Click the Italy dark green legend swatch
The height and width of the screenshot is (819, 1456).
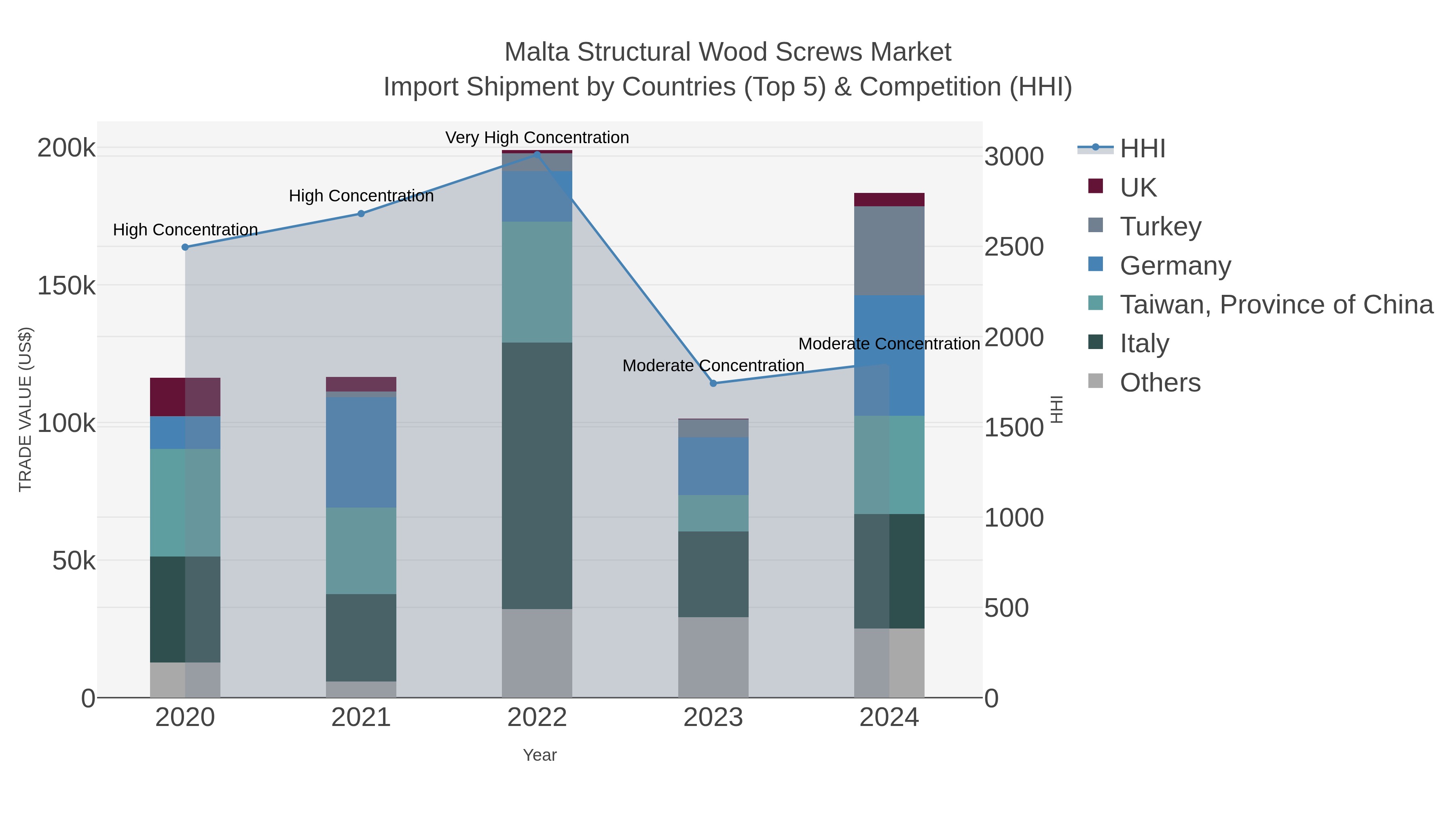pyautogui.click(x=1095, y=342)
